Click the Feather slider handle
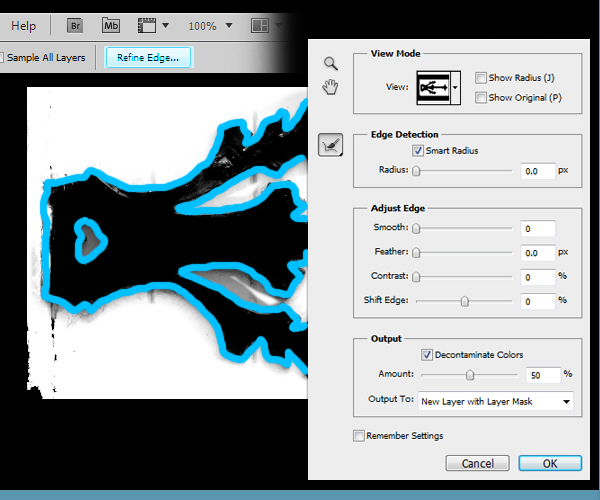This screenshot has width=600, height=500. pos(416,252)
